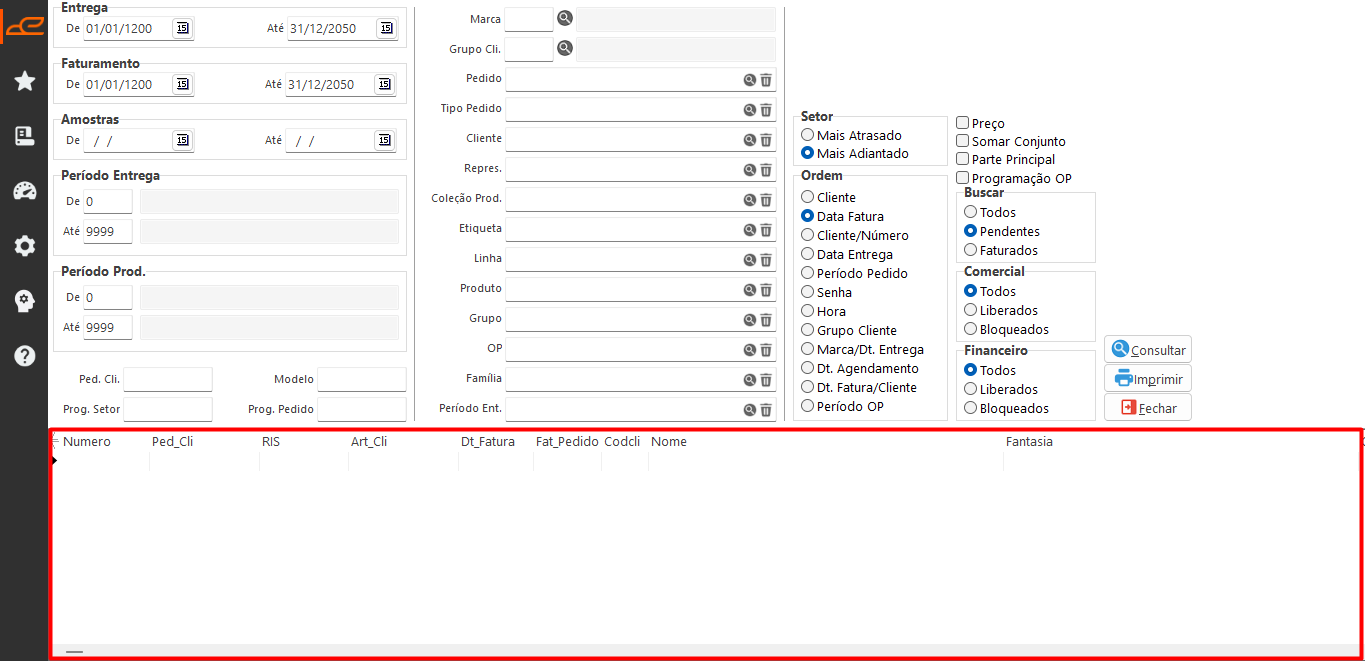This screenshot has height=661, width=1365.
Task: Open calendar picker for Entrega De date
Action: 182,28
